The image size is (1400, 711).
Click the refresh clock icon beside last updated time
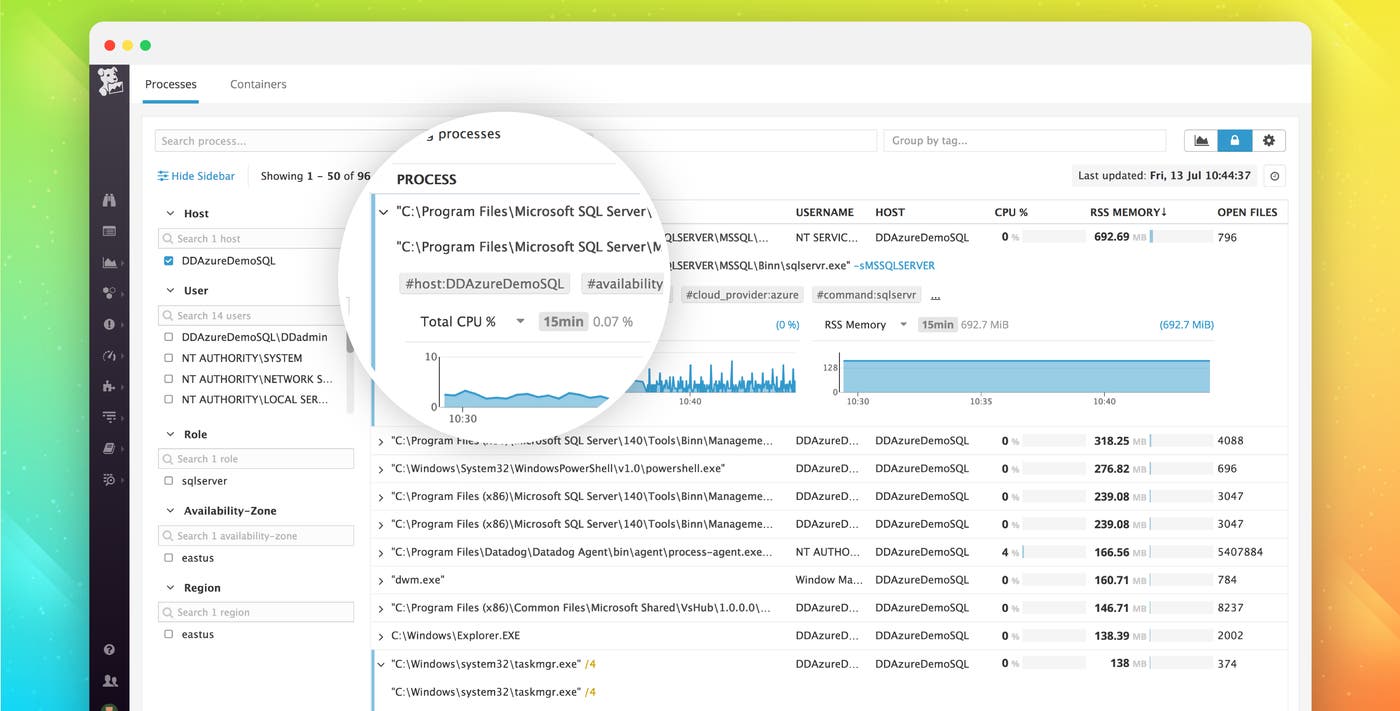click(1274, 175)
